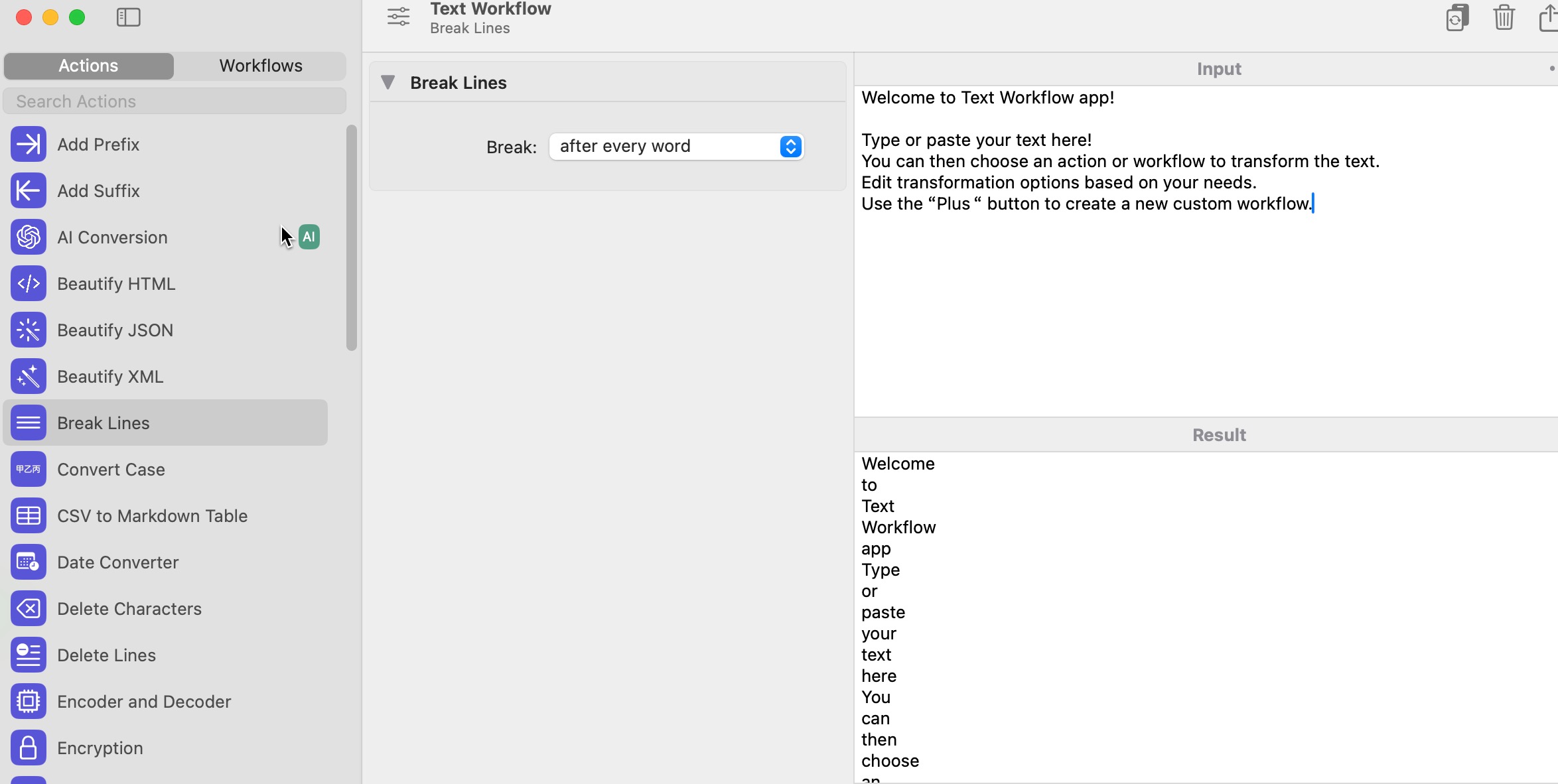Click the share icon in toolbar
Viewport: 1558px width, 784px height.
click(x=1548, y=17)
